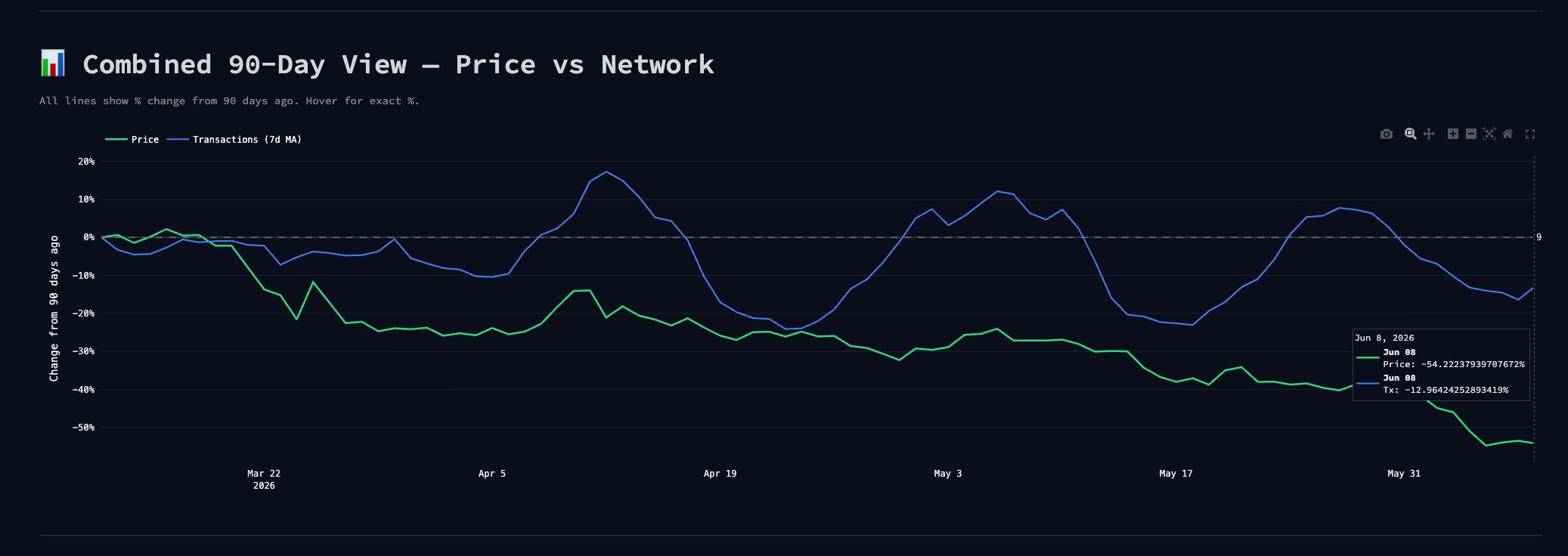Click the Zoom in plus icon
The height and width of the screenshot is (556, 1568).
pyautogui.click(x=1452, y=134)
